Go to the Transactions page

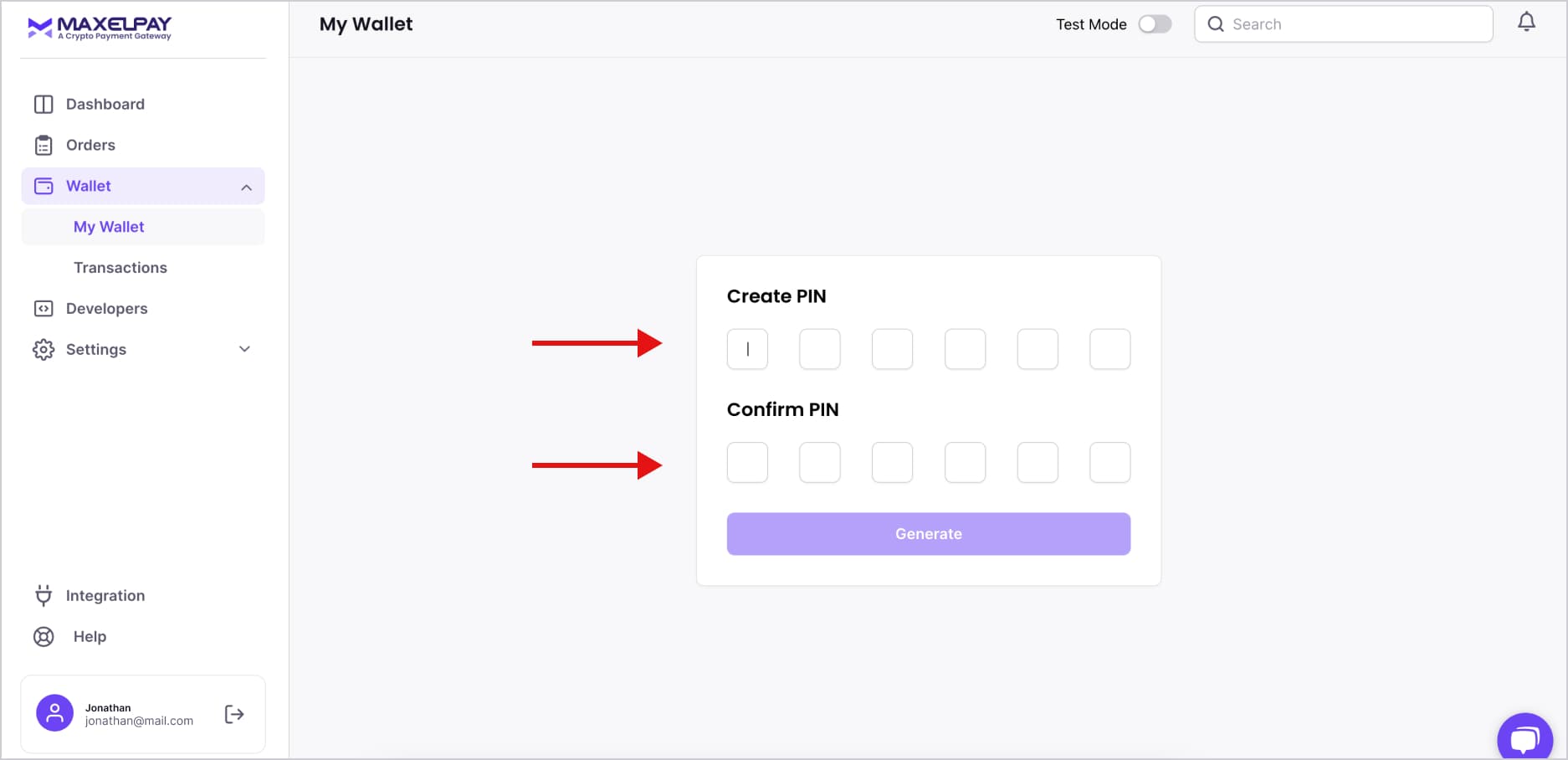point(120,268)
